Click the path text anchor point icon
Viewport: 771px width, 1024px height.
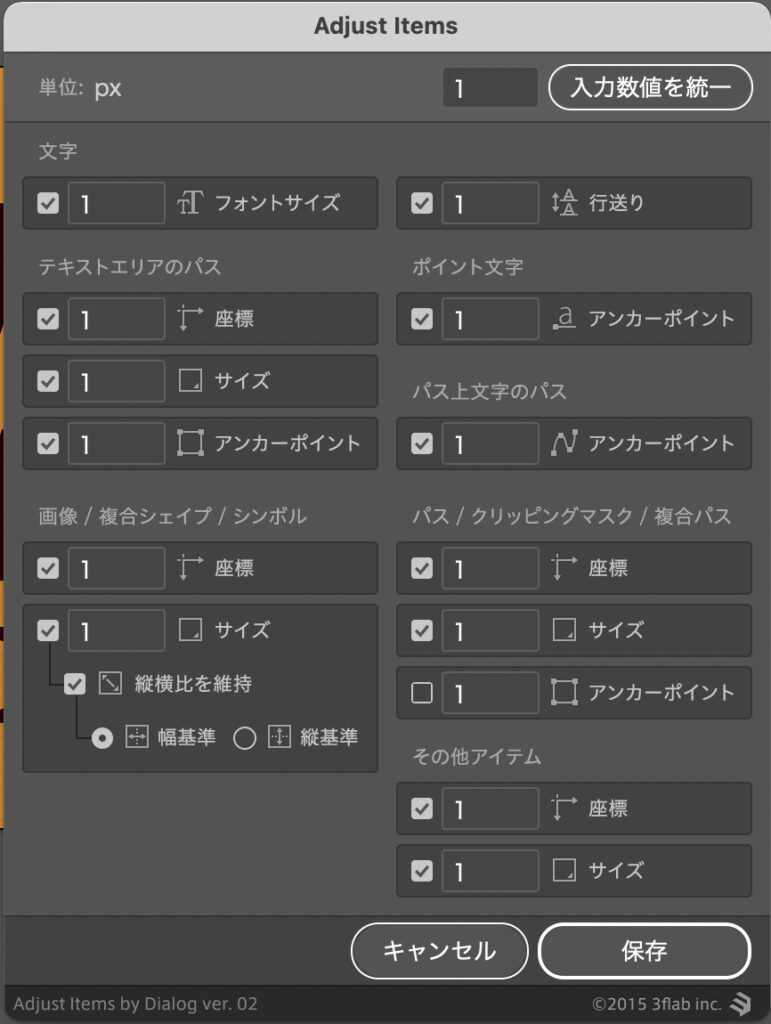tap(564, 443)
